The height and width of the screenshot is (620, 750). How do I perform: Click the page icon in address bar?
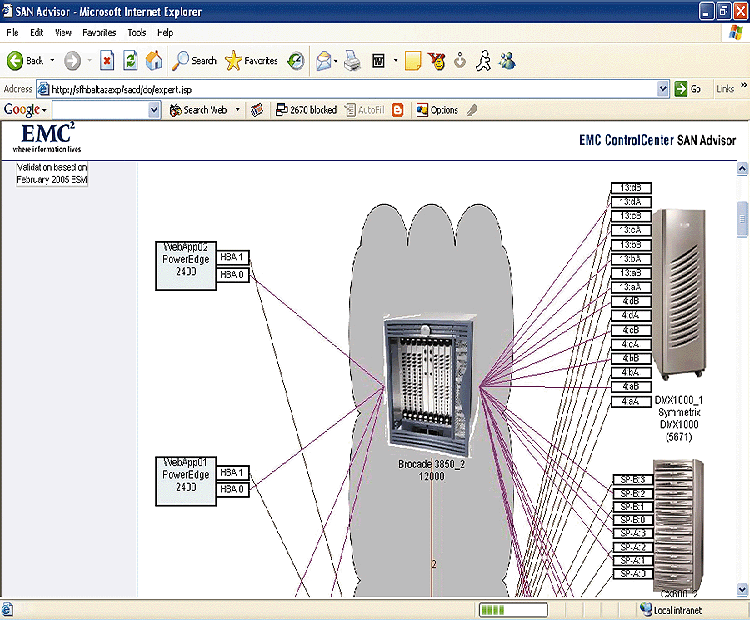coord(44,89)
